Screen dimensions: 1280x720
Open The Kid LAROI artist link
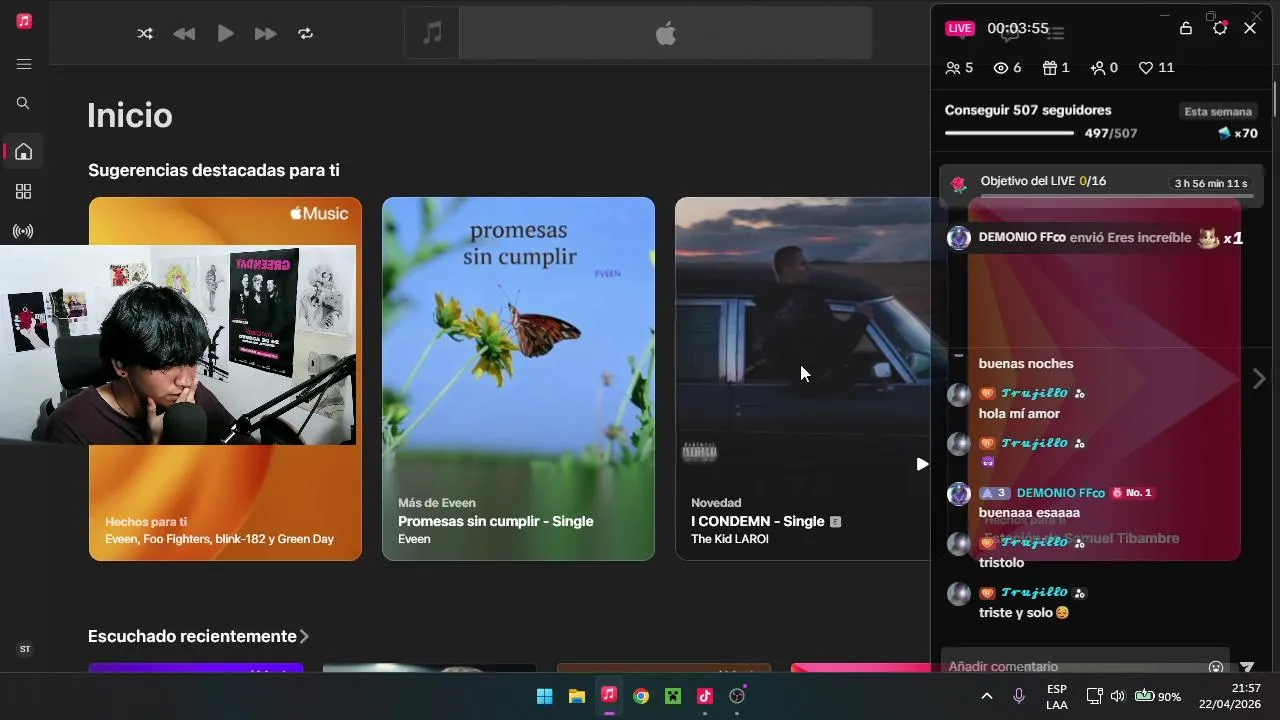730,539
